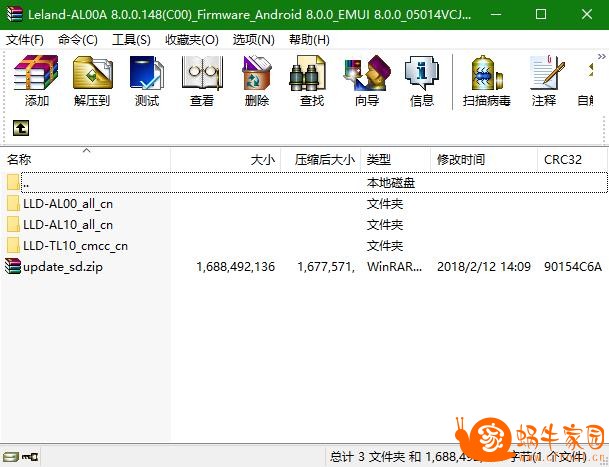Click the key icon in status bar
This screenshot has height=467, width=609.
[x=30, y=456]
